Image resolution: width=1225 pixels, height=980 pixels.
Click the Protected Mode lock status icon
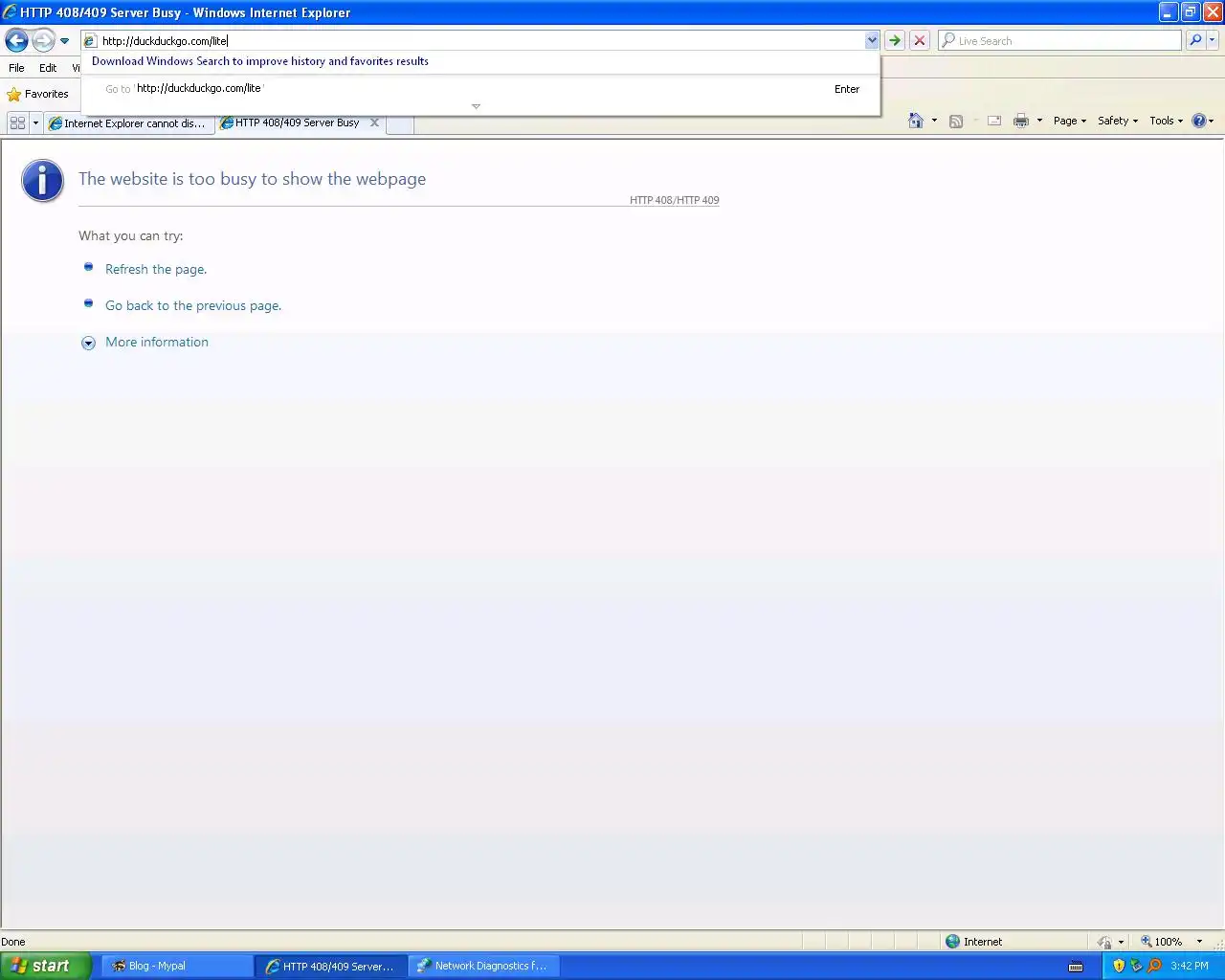1104,942
